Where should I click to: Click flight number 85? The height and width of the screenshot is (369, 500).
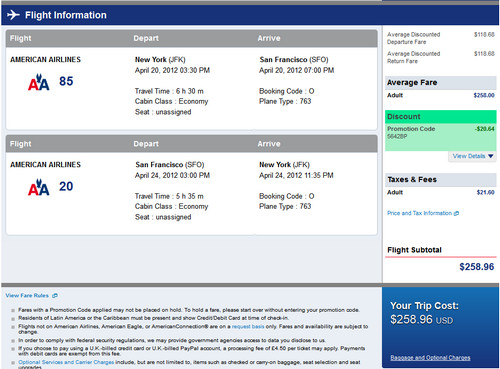[66, 81]
